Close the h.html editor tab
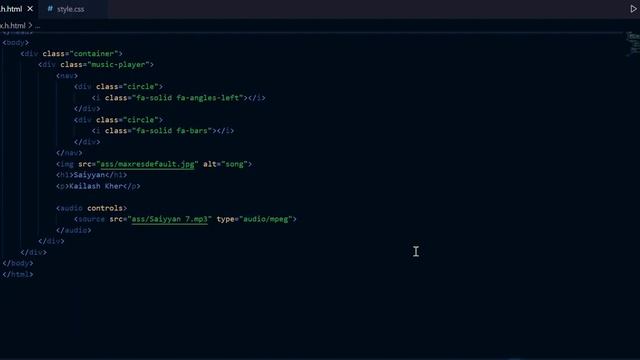The height and width of the screenshot is (360, 640). pos(30,9)
